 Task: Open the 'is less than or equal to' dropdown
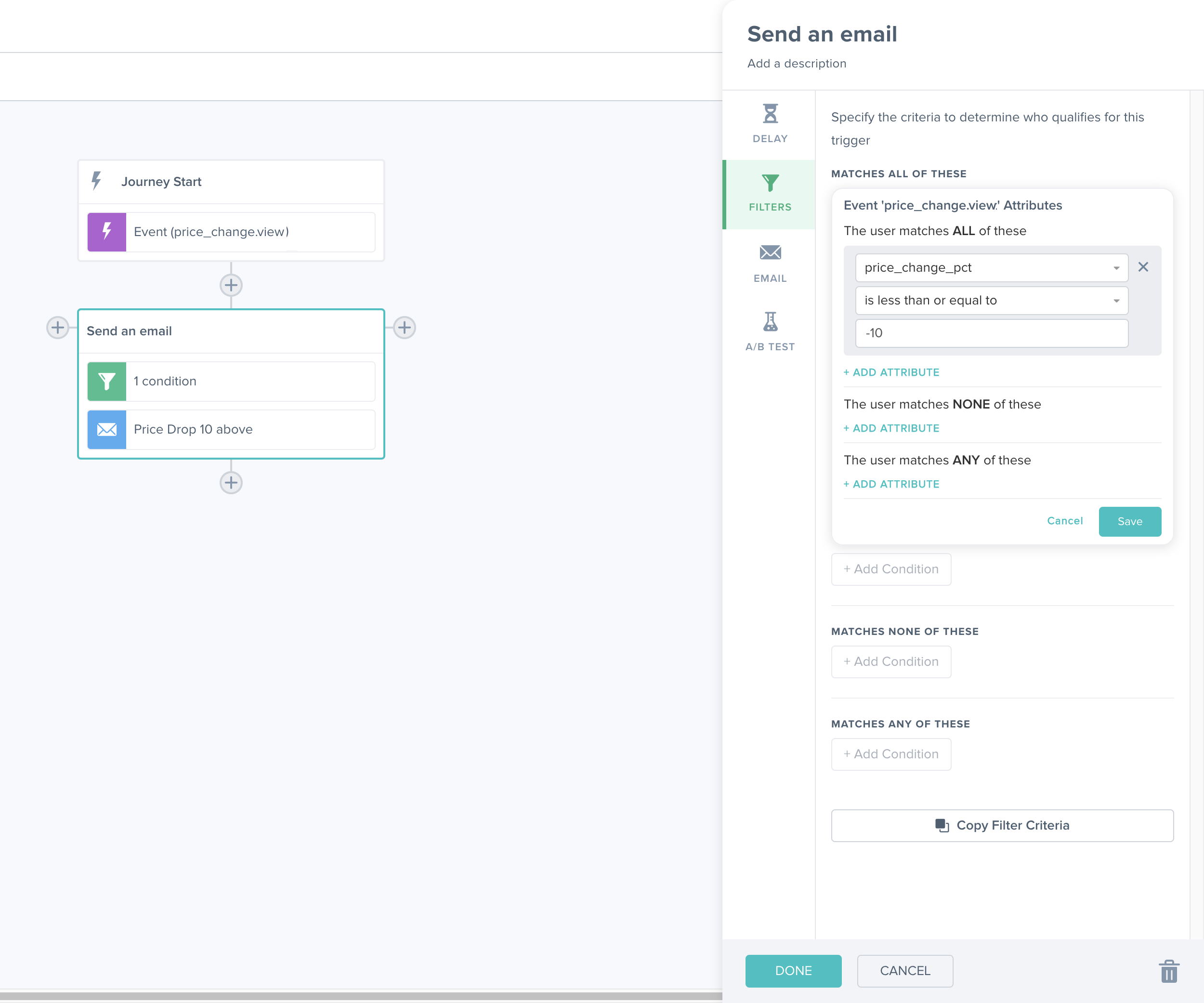click(x=1116, y=300)
